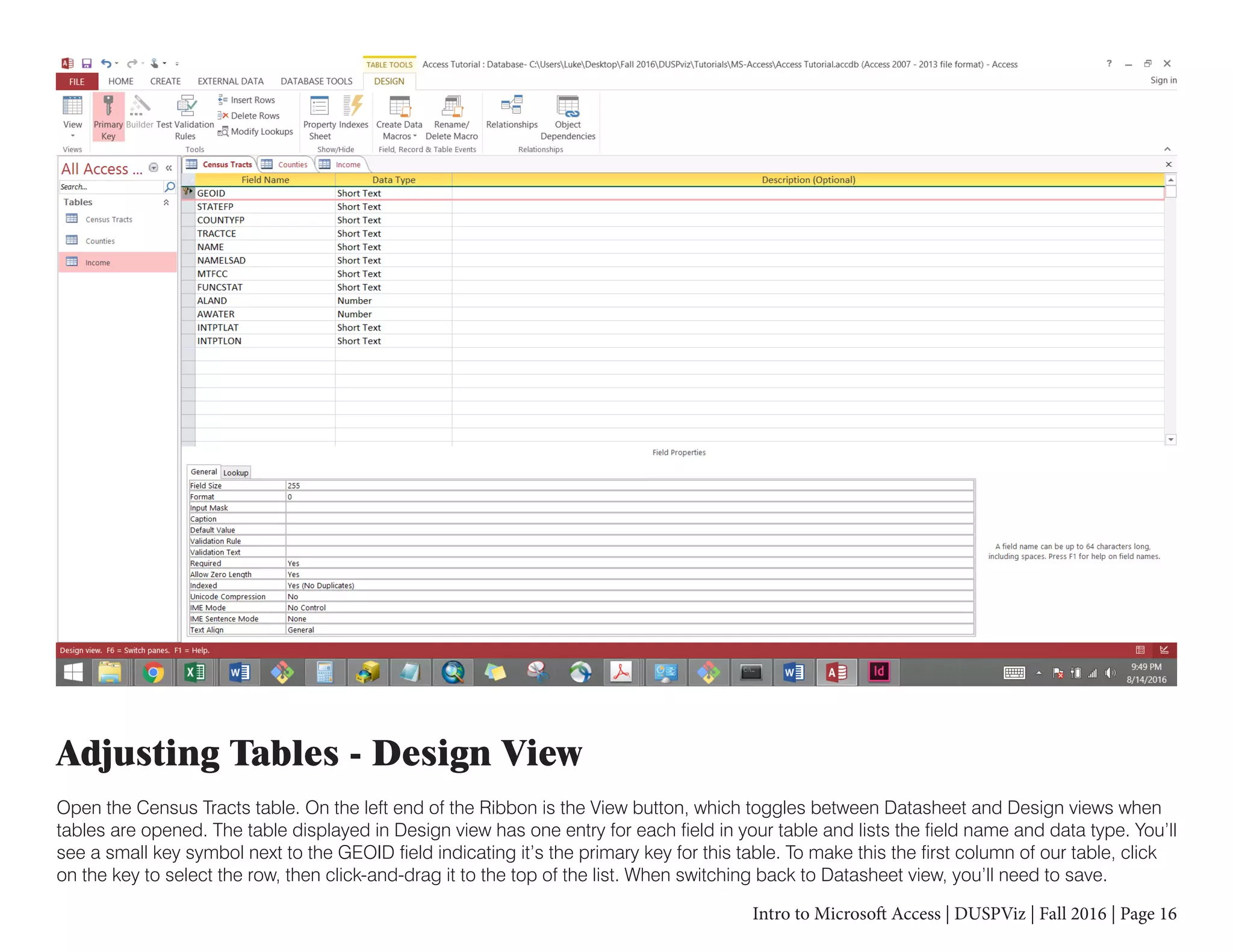Click the navigation pane Search box
This screenshot has height=952, width=1233.
pos(111,187)
